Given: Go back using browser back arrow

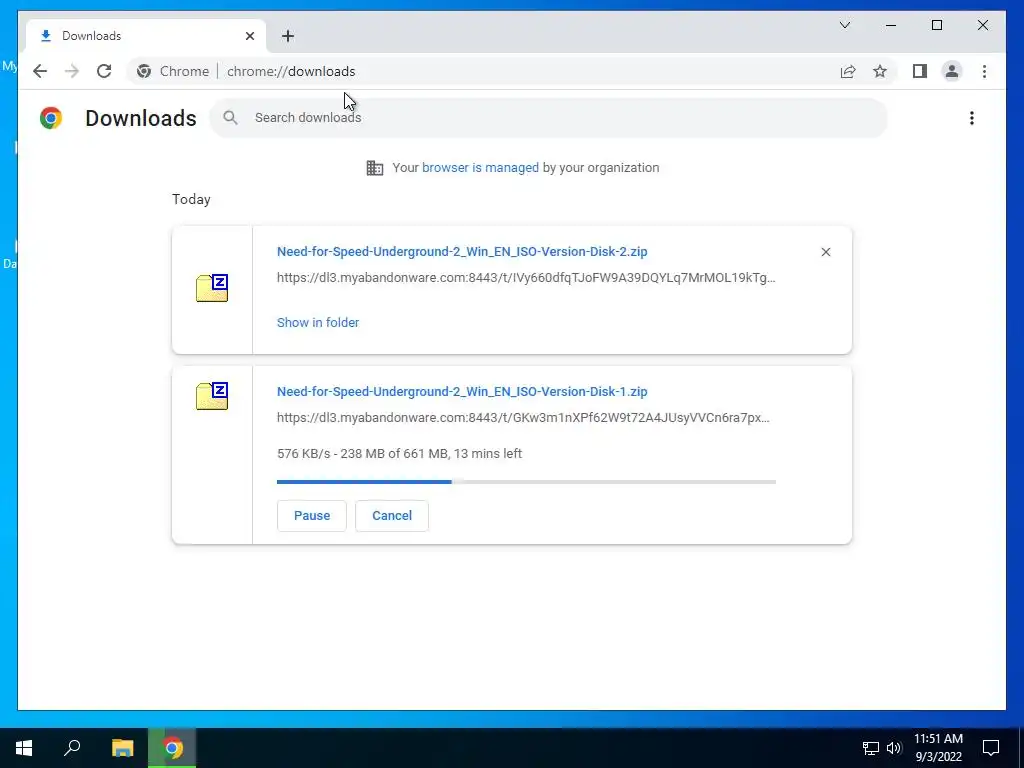Looking at the screenshot, I should click(40, 71).
